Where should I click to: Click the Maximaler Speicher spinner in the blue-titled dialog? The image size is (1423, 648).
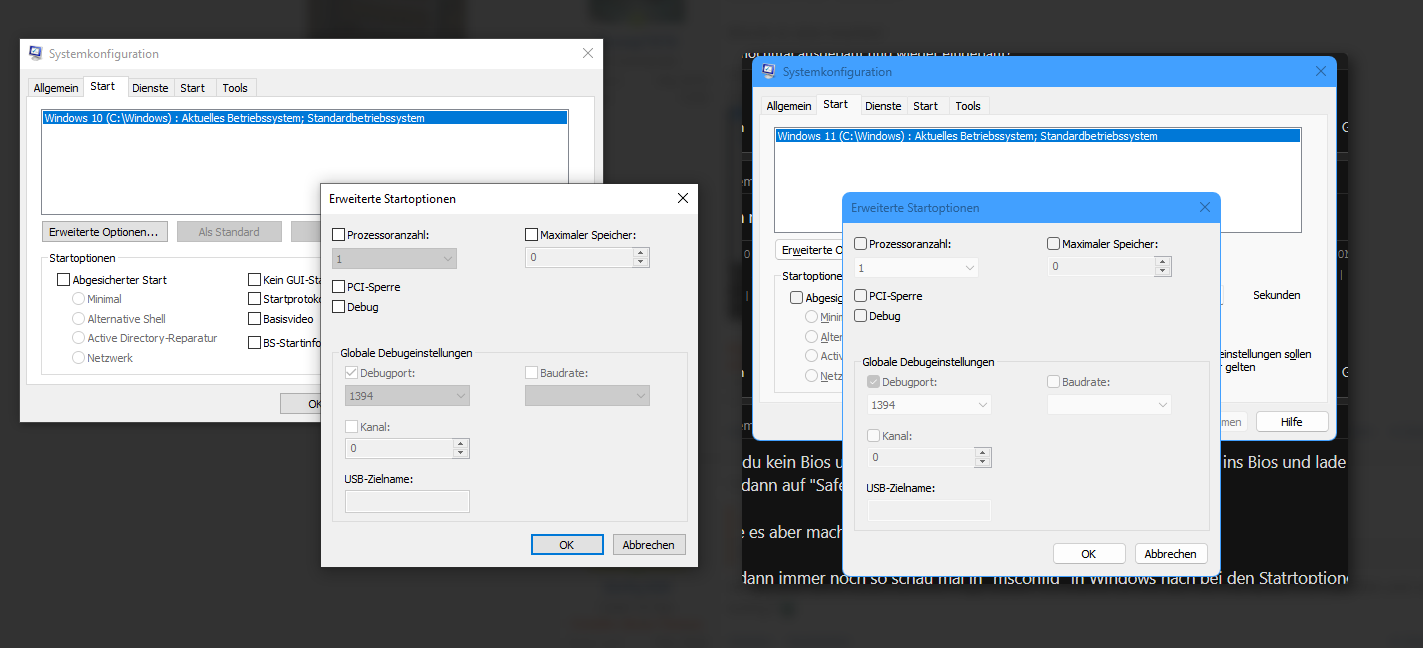coord(1163,267)
